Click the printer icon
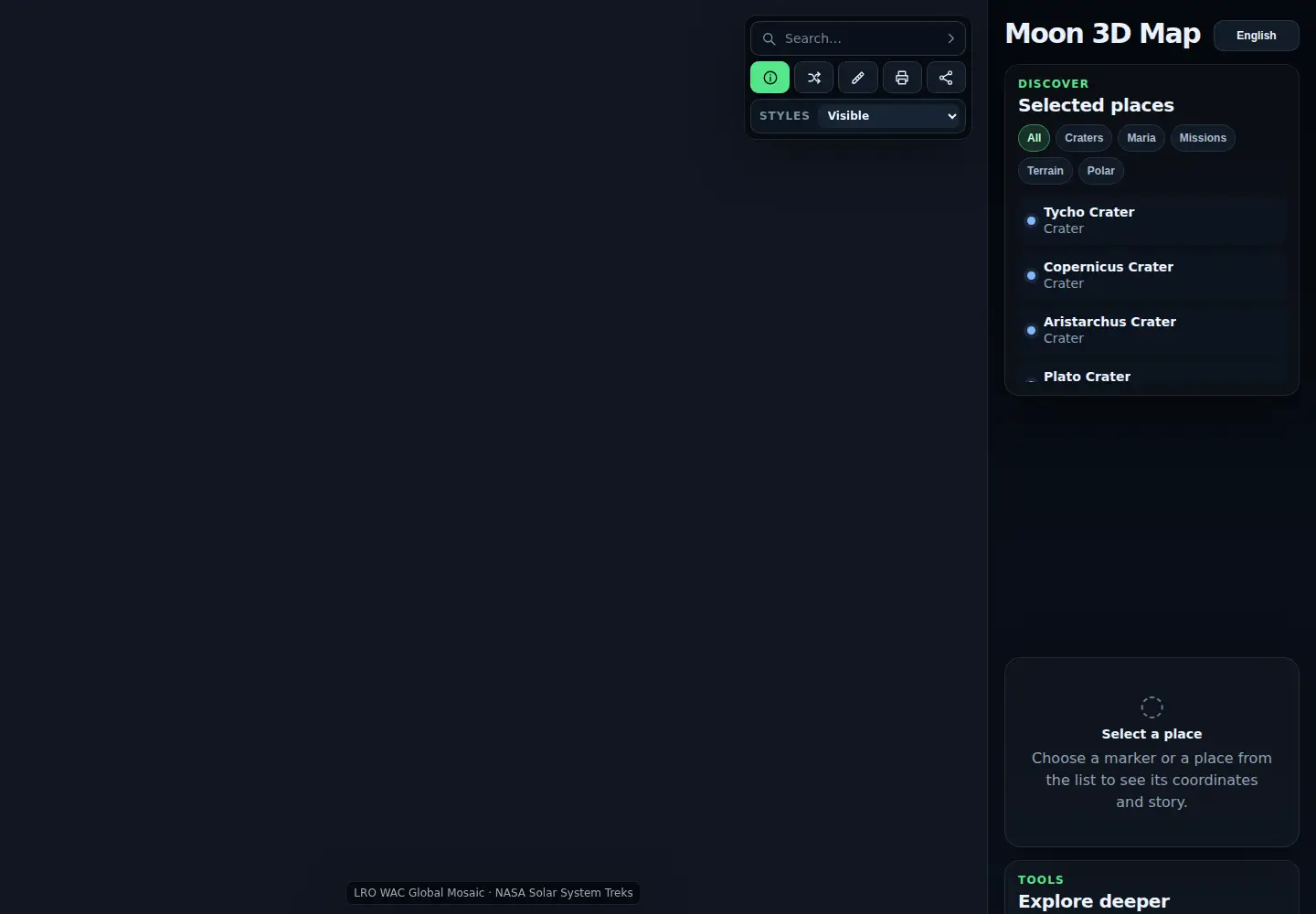Screen dimensions: 1316x914 click(x=902, y=78)
